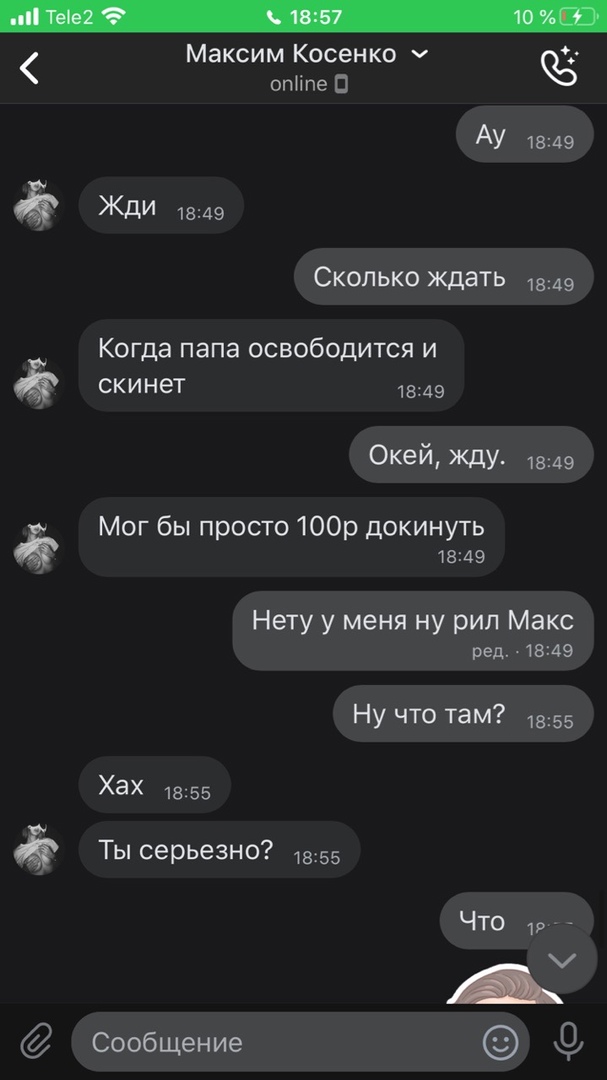Expand the chevron beside Максим Косенко
The width and height of the screenshot is (607, 1080).
pyautogui.click(x=420, y=54)
